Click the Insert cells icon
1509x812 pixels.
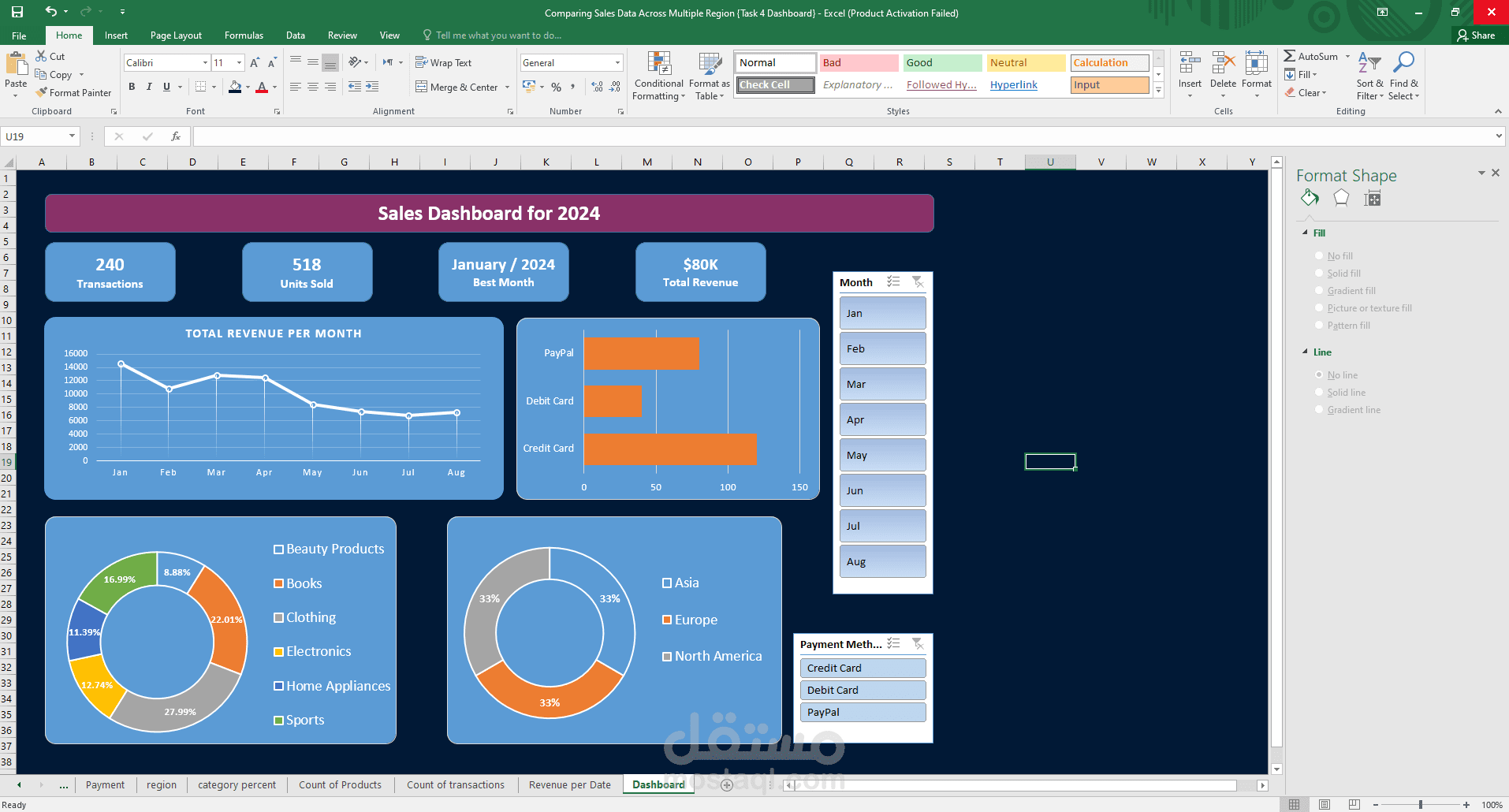tap(1190, 63)
